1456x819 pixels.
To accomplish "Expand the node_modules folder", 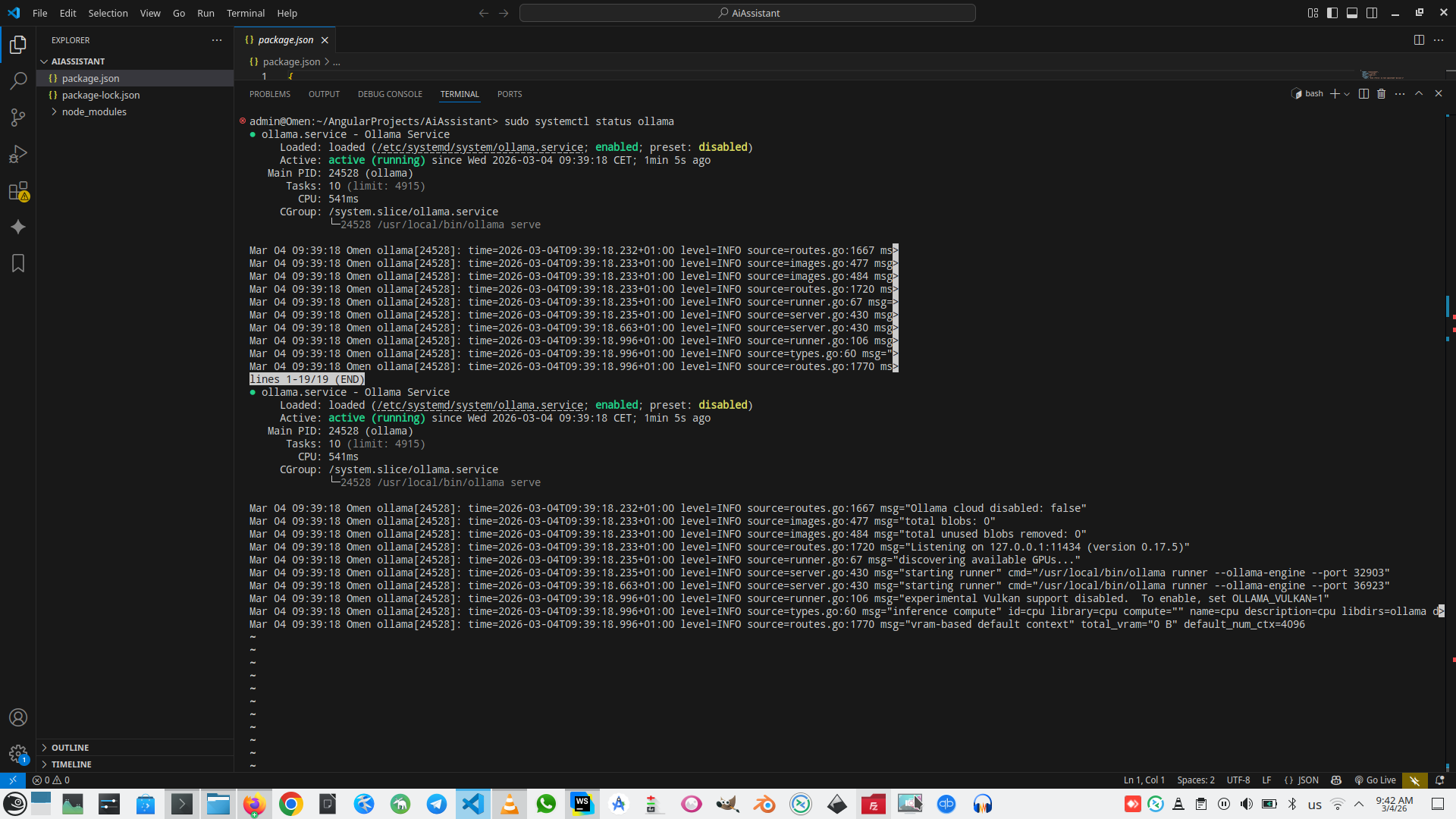I will click(x=94, y=111).
